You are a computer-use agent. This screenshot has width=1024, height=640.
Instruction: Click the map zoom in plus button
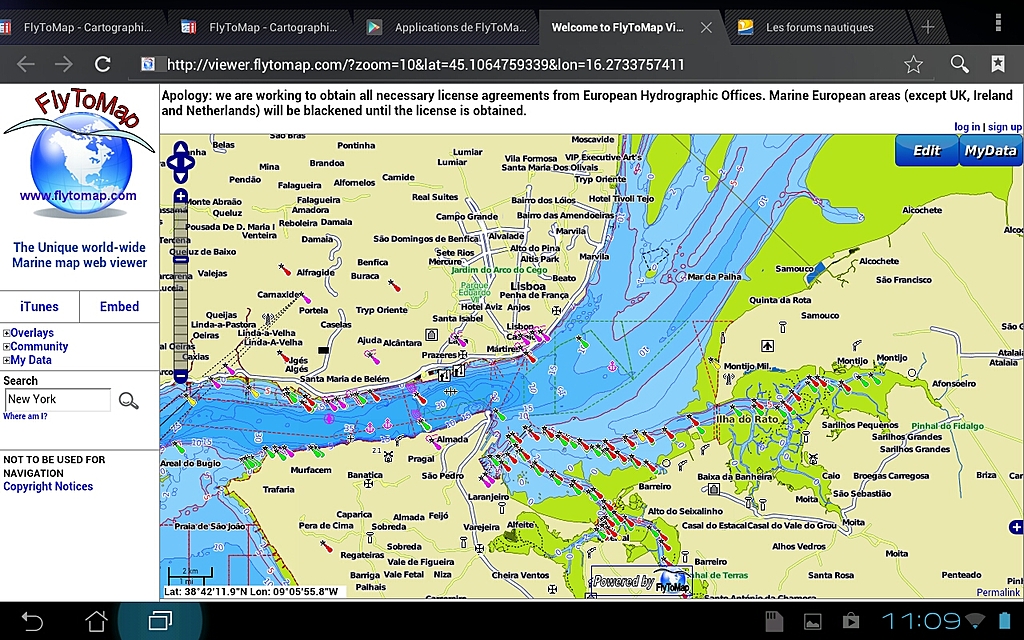(181, 197)
